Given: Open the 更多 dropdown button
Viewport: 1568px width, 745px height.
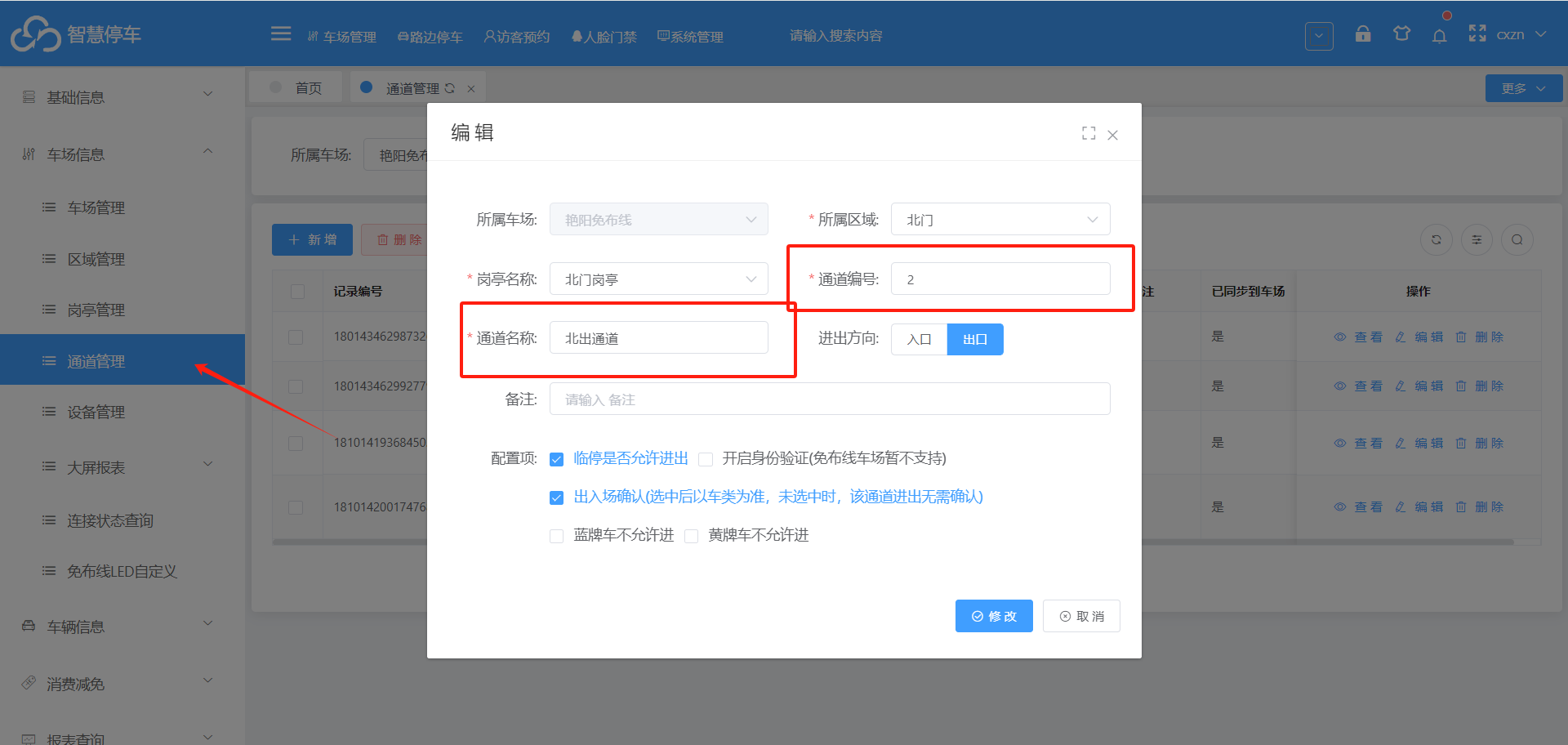Looking at the screenshot, I should (1524, 88).
